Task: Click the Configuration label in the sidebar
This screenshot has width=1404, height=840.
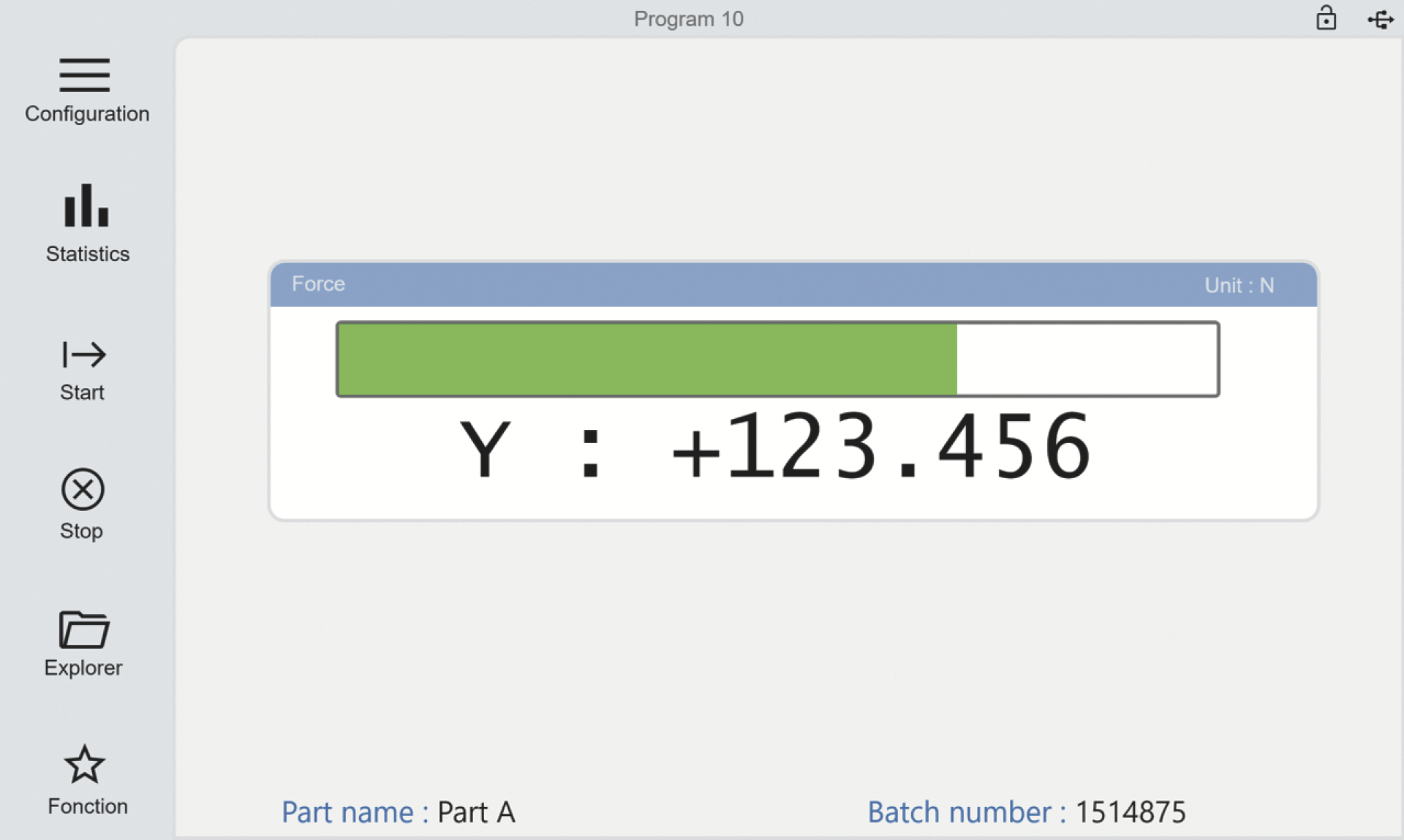Action: point(87,114)
